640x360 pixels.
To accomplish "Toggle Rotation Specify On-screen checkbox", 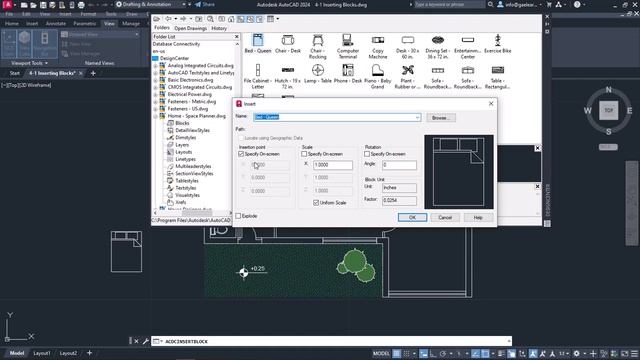I will tap(367, 154).
